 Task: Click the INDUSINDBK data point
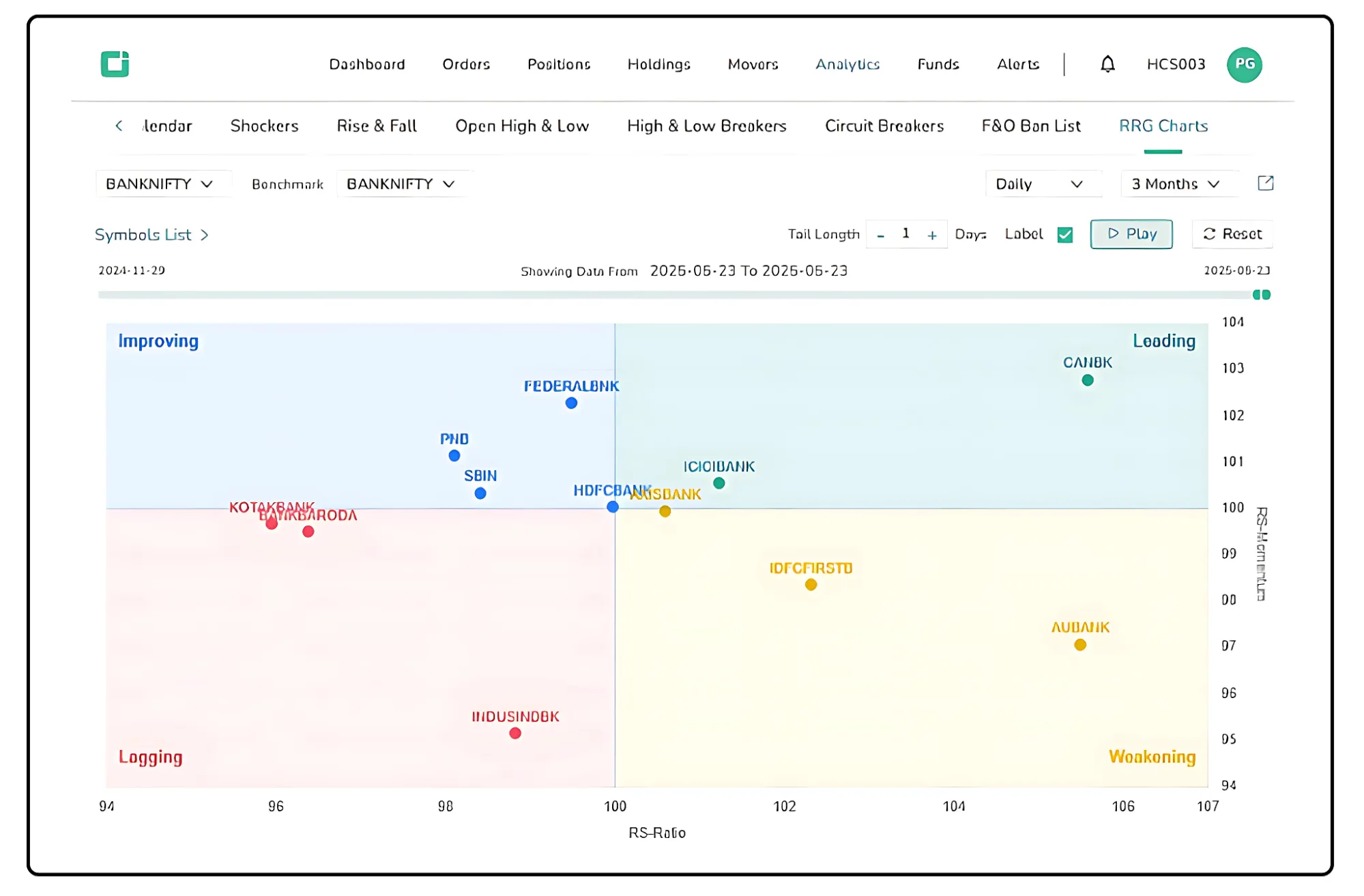click(515, 733)
